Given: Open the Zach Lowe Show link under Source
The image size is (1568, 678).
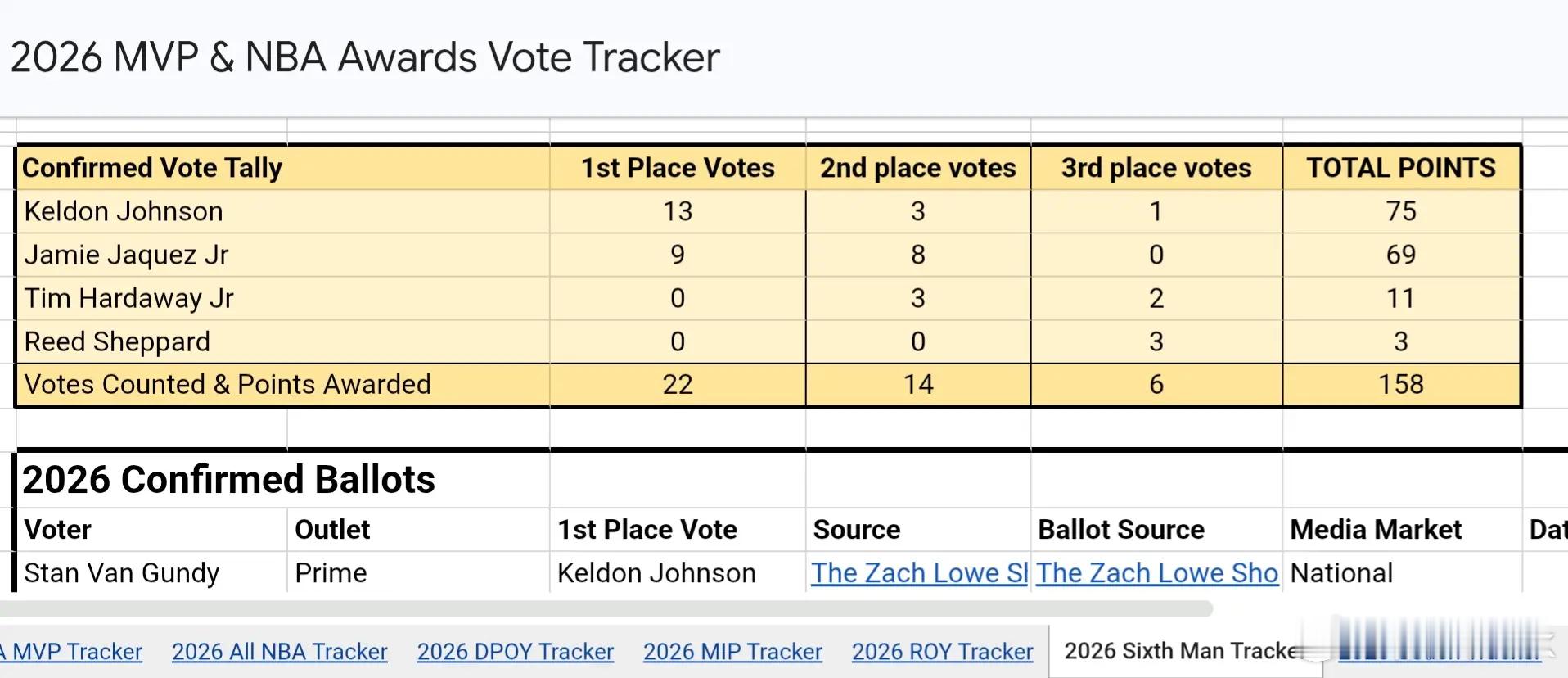Looking at the screenshot, I should (918, 573).
